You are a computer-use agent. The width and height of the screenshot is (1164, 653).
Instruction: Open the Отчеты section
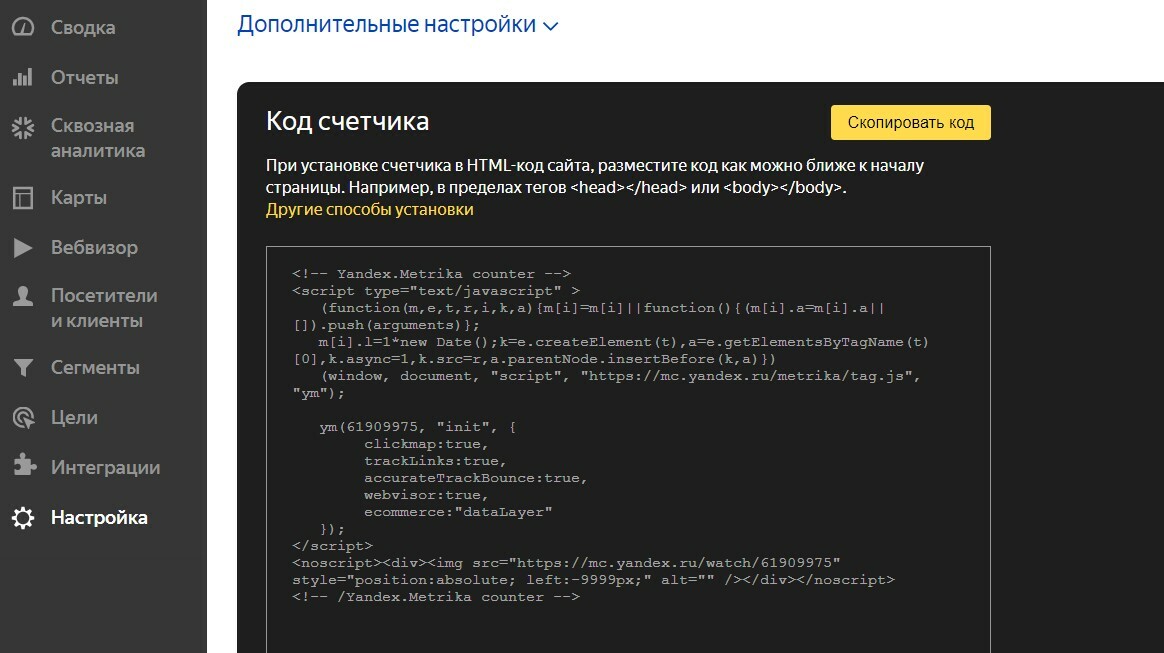[85, 77]
